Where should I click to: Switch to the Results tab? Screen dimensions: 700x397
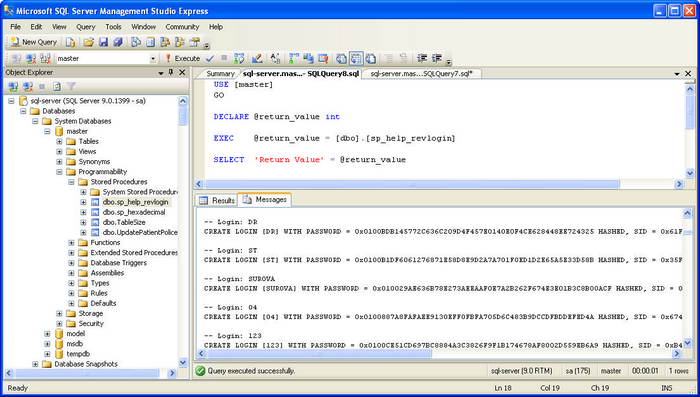point(217,201)
